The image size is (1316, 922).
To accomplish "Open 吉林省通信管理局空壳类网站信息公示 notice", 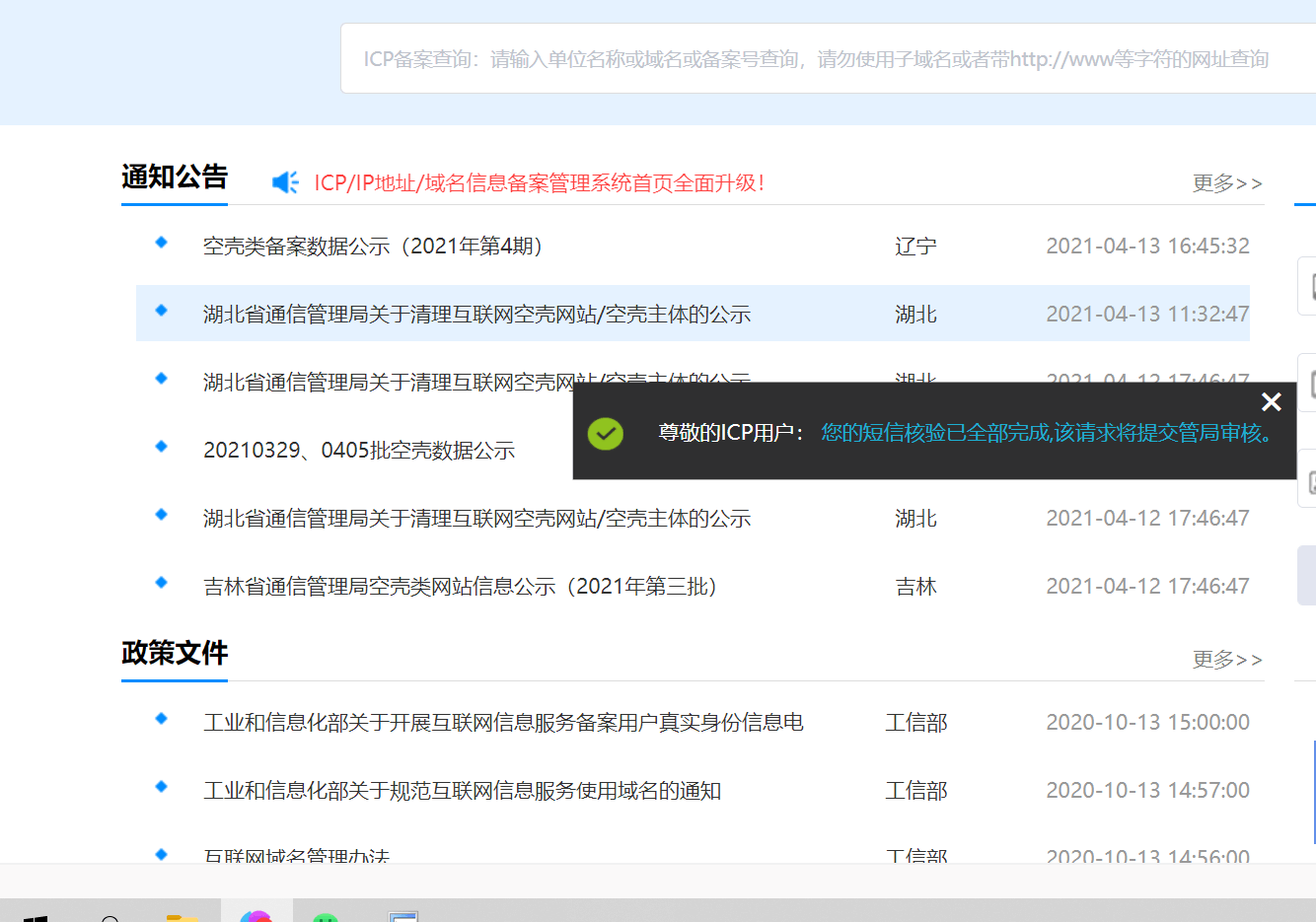I will click(462, 587).
